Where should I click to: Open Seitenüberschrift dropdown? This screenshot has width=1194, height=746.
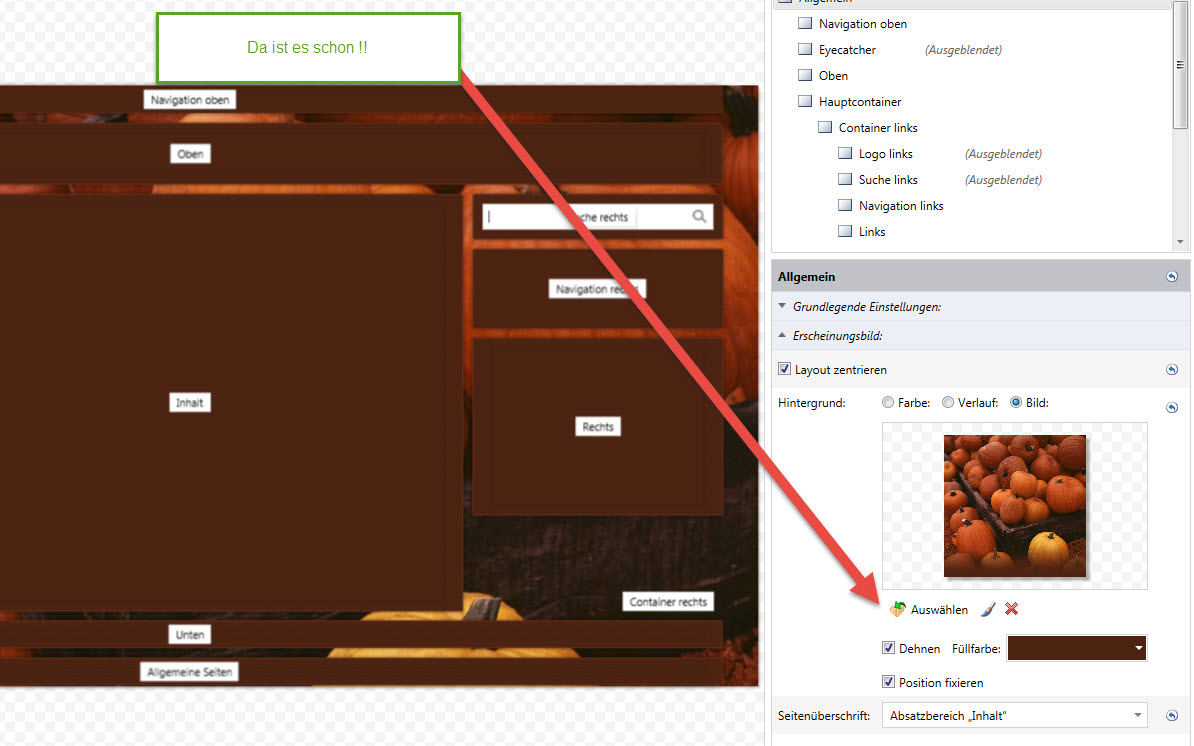tap(1014, 716)
